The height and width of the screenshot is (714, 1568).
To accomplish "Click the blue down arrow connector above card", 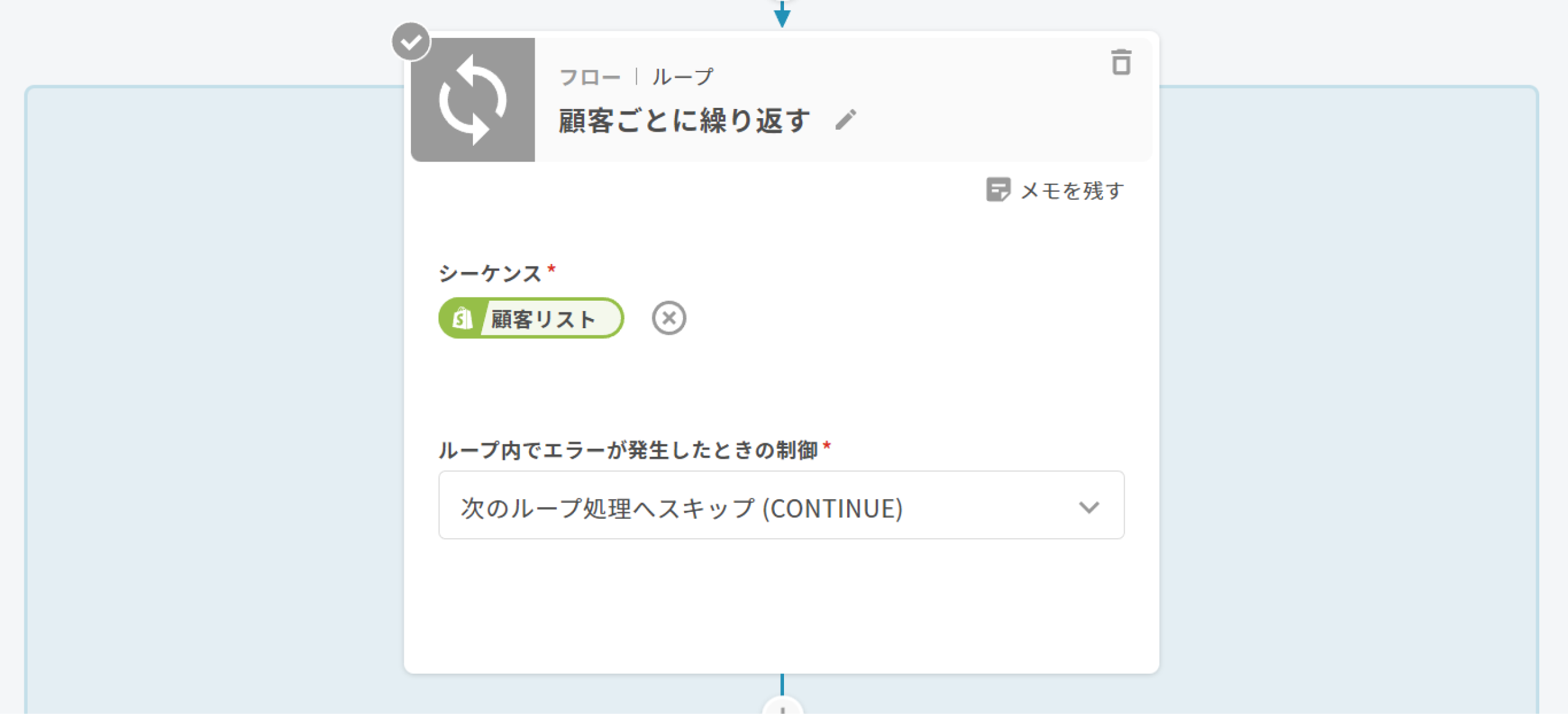I will pyautogui.click(x=782, y=15).
